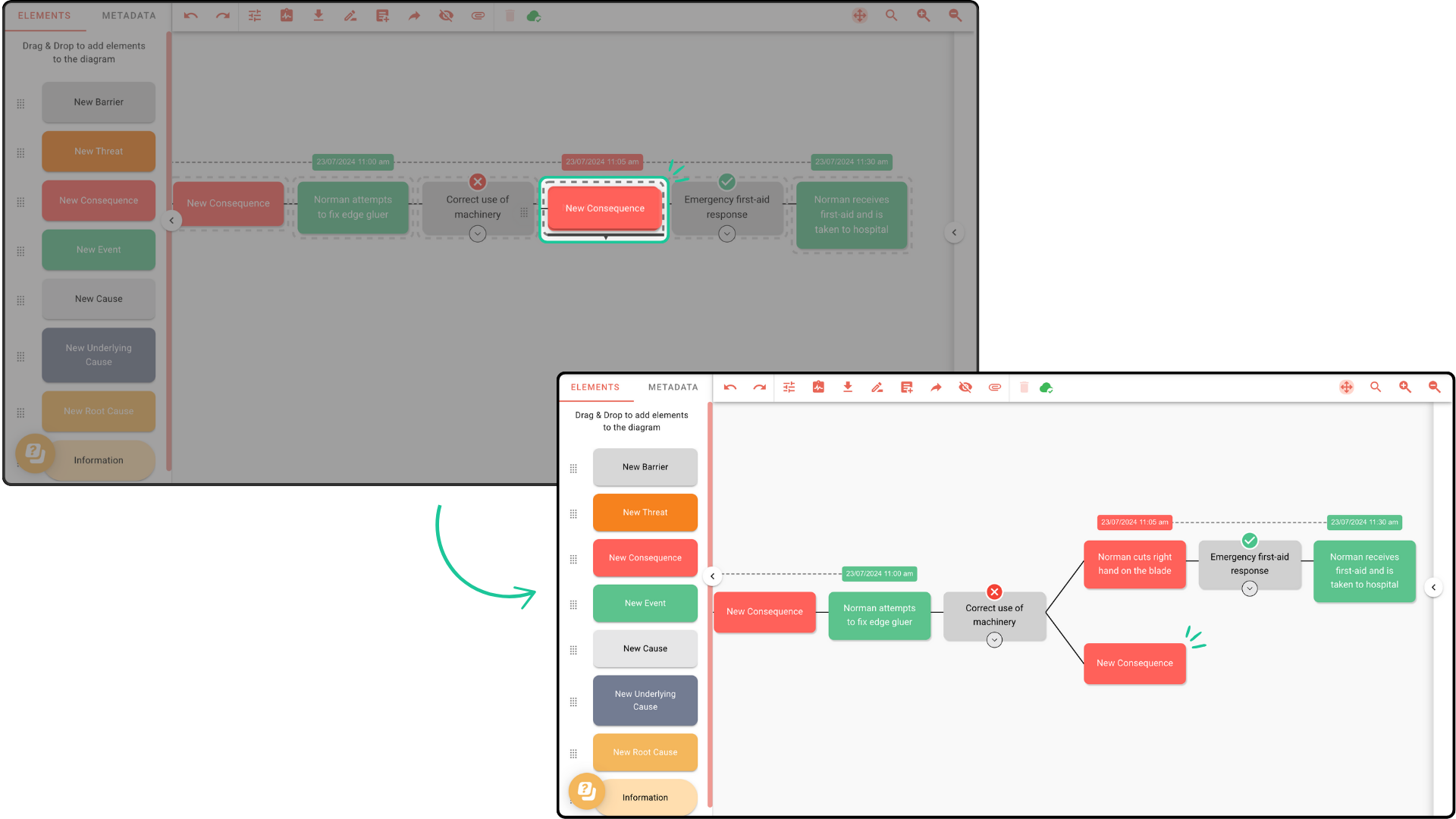Click undo icon in bright lower toolbar
The height and width of the screenshot is (819, 1456).
[730, 388]
